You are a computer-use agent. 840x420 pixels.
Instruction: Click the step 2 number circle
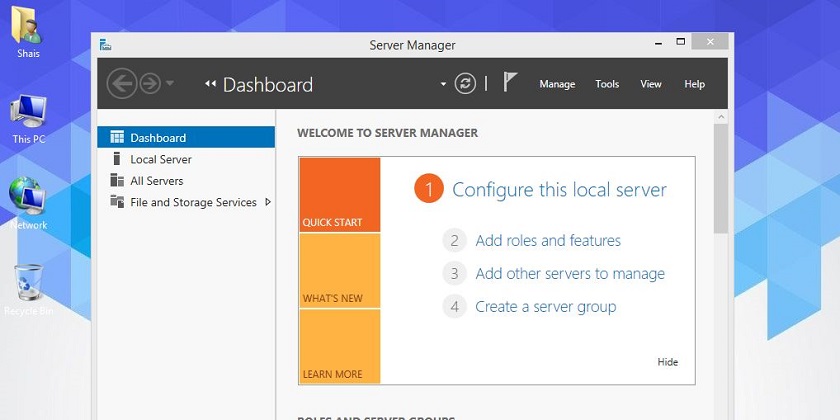point(454,241)
